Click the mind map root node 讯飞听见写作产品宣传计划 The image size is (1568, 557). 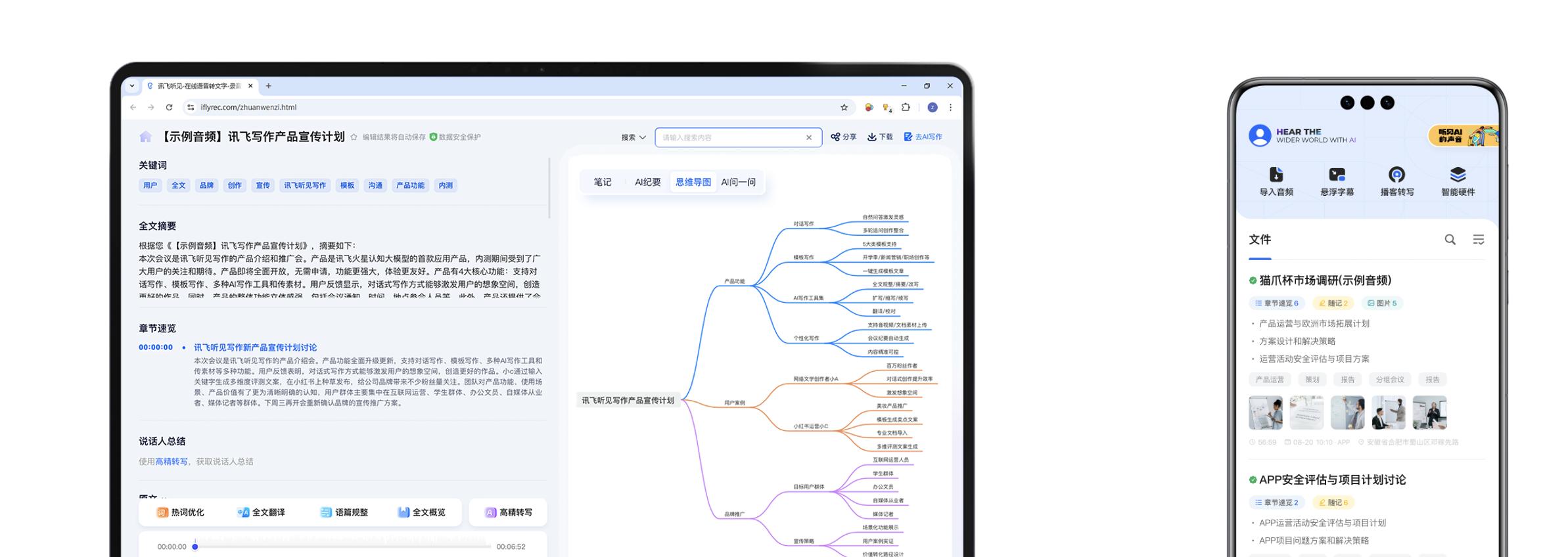628,400
